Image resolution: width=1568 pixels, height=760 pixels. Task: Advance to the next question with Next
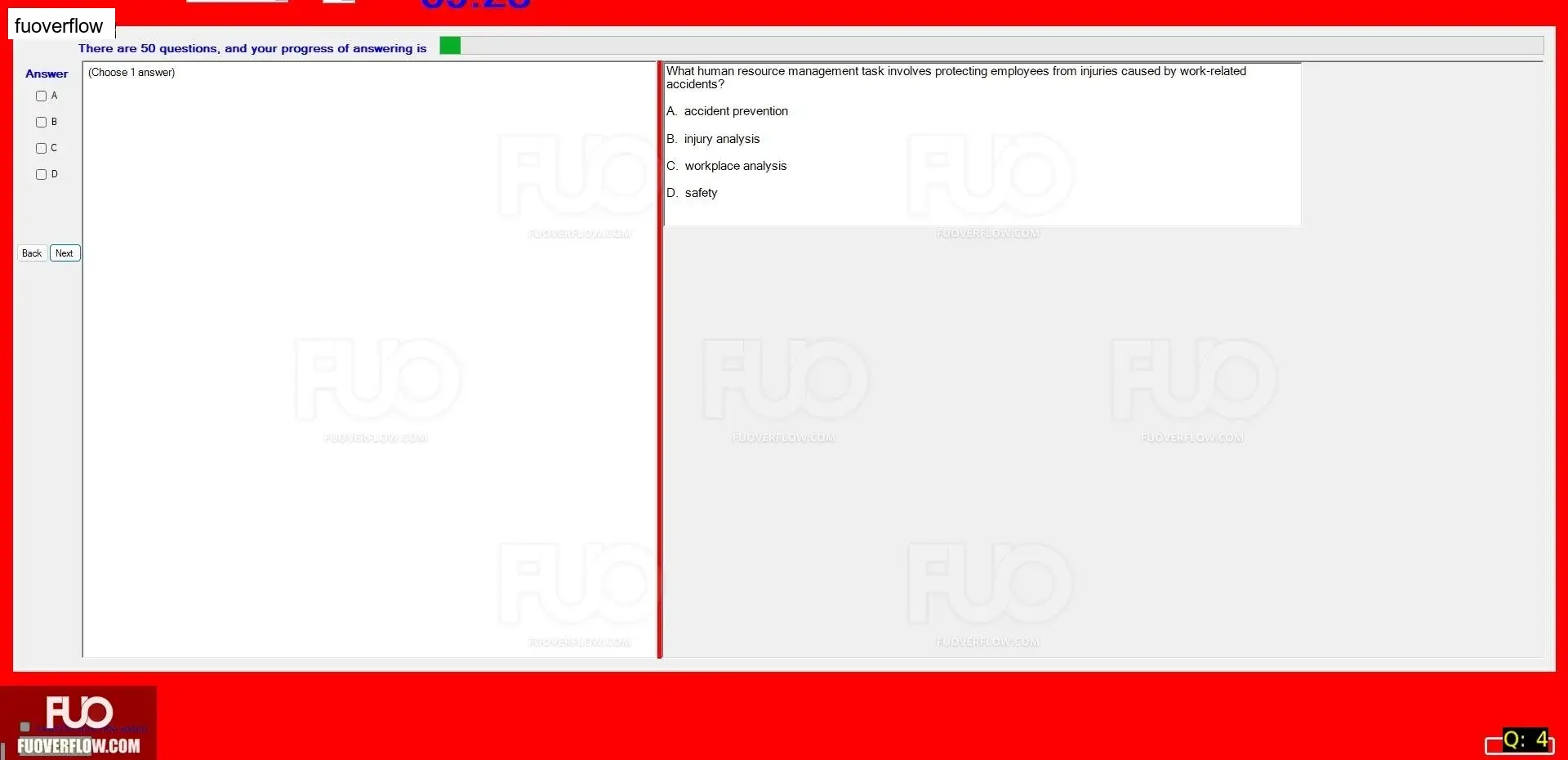65,253
